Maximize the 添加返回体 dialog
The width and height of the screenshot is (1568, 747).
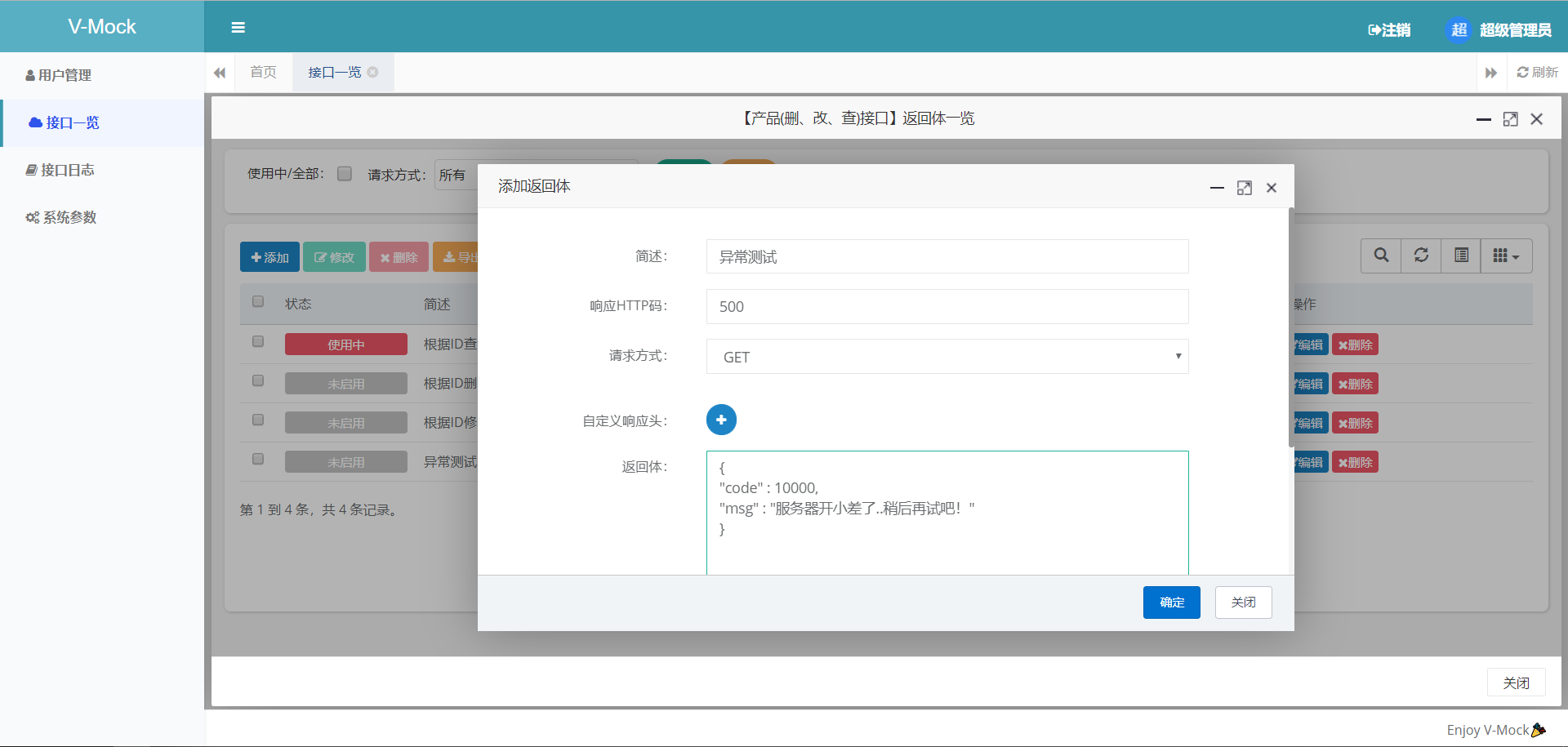1244,188
